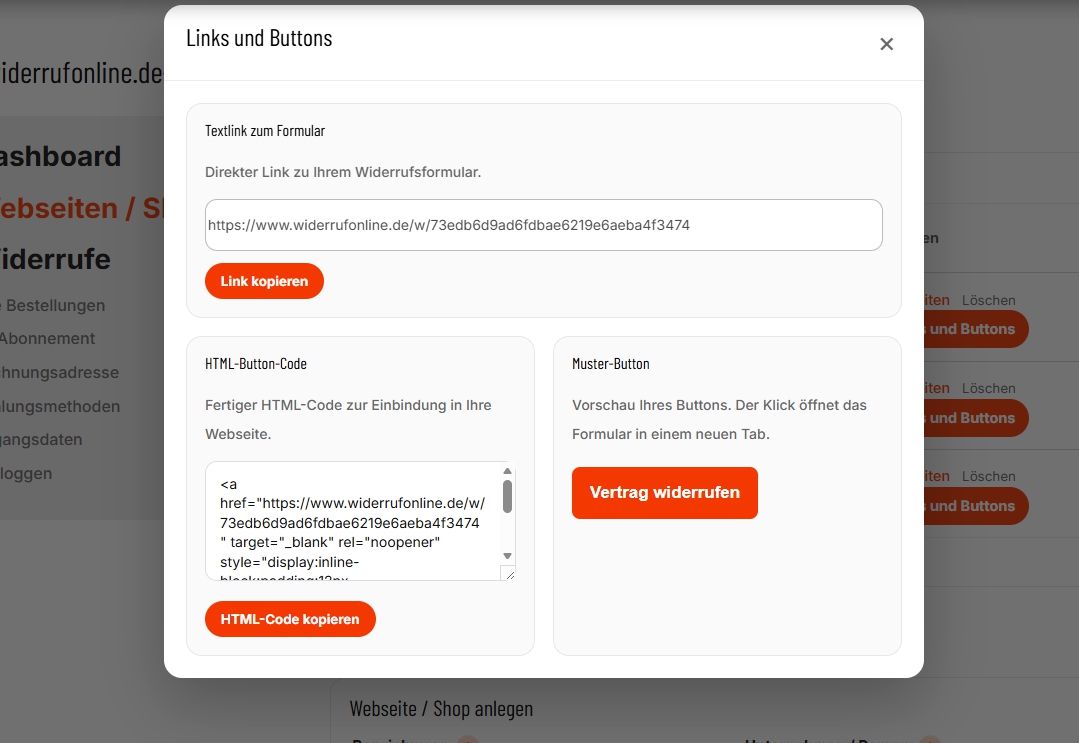This screenshot has height=743, width=1079.
Task: Open the Widerrufe sidebar section
Action: [x=55, y=259]
